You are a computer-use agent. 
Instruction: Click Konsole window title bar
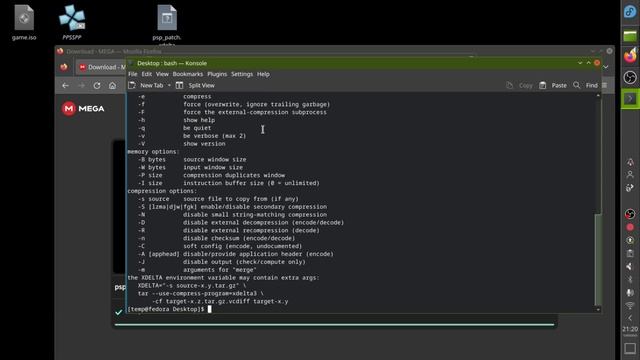click(363, 63)
